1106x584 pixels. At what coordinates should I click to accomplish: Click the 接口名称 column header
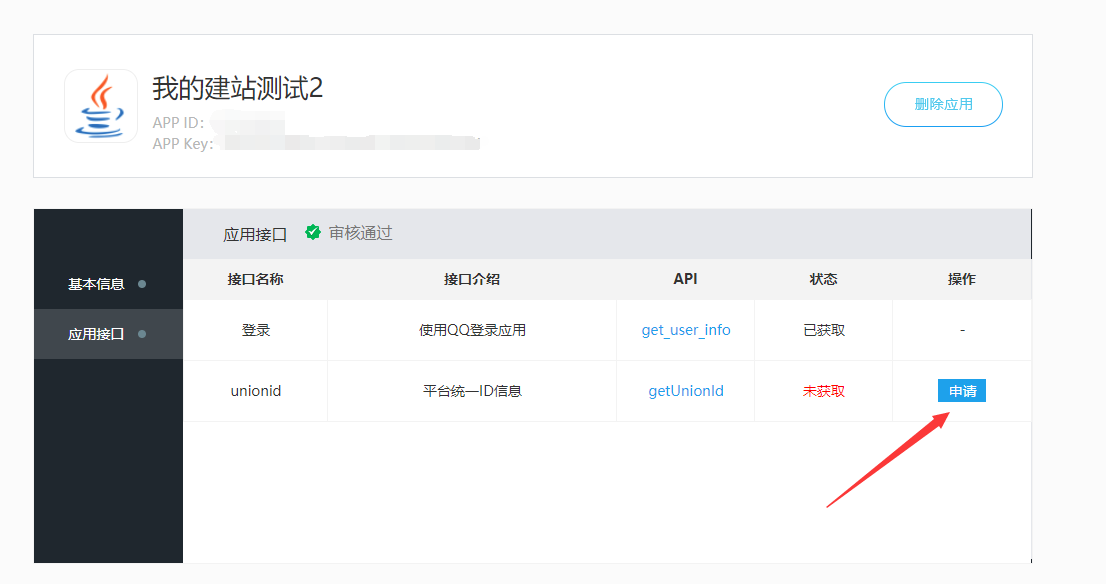point(255,279)
